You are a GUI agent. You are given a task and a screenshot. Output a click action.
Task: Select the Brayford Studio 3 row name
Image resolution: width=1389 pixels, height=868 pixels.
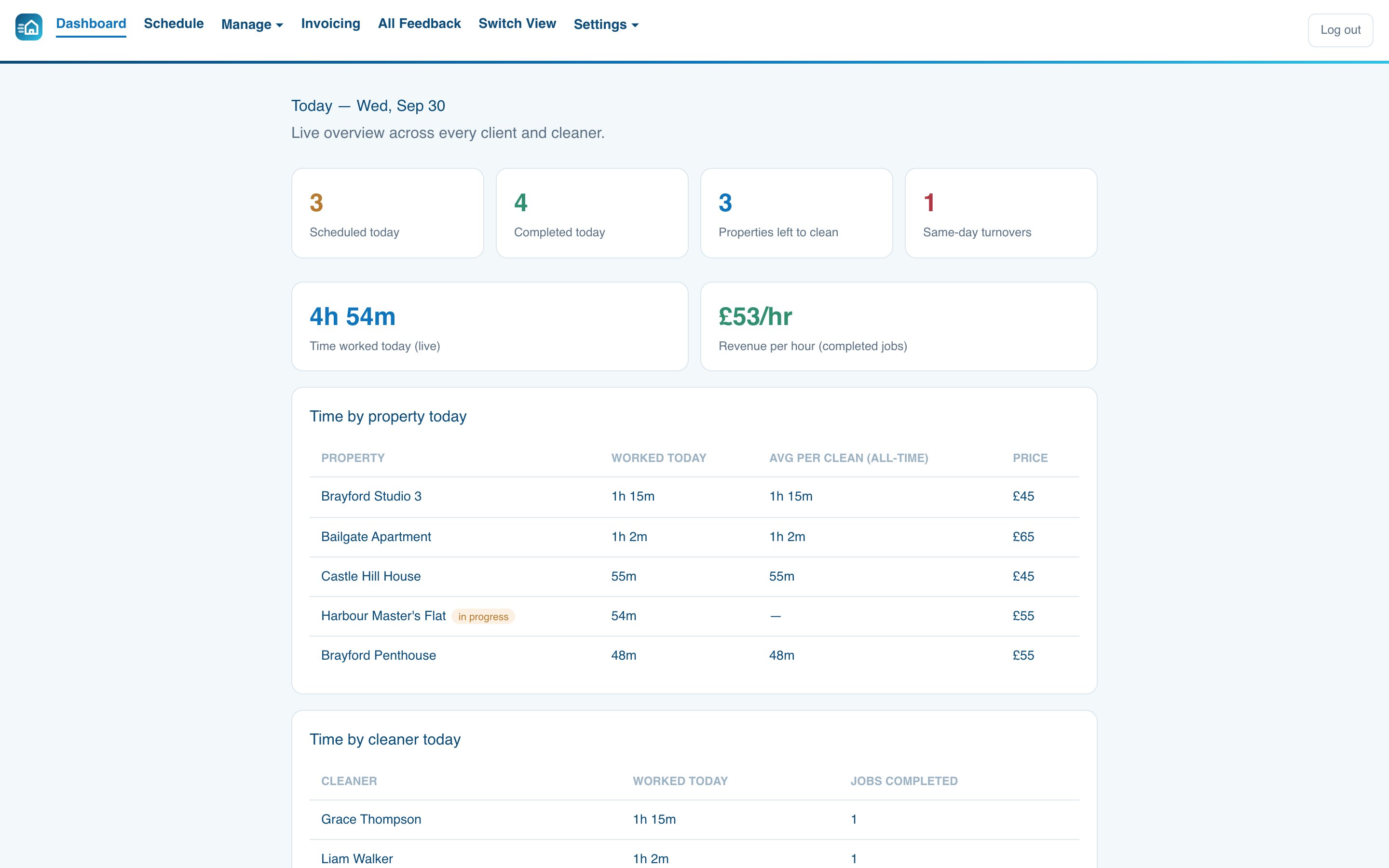click(371, 496)
